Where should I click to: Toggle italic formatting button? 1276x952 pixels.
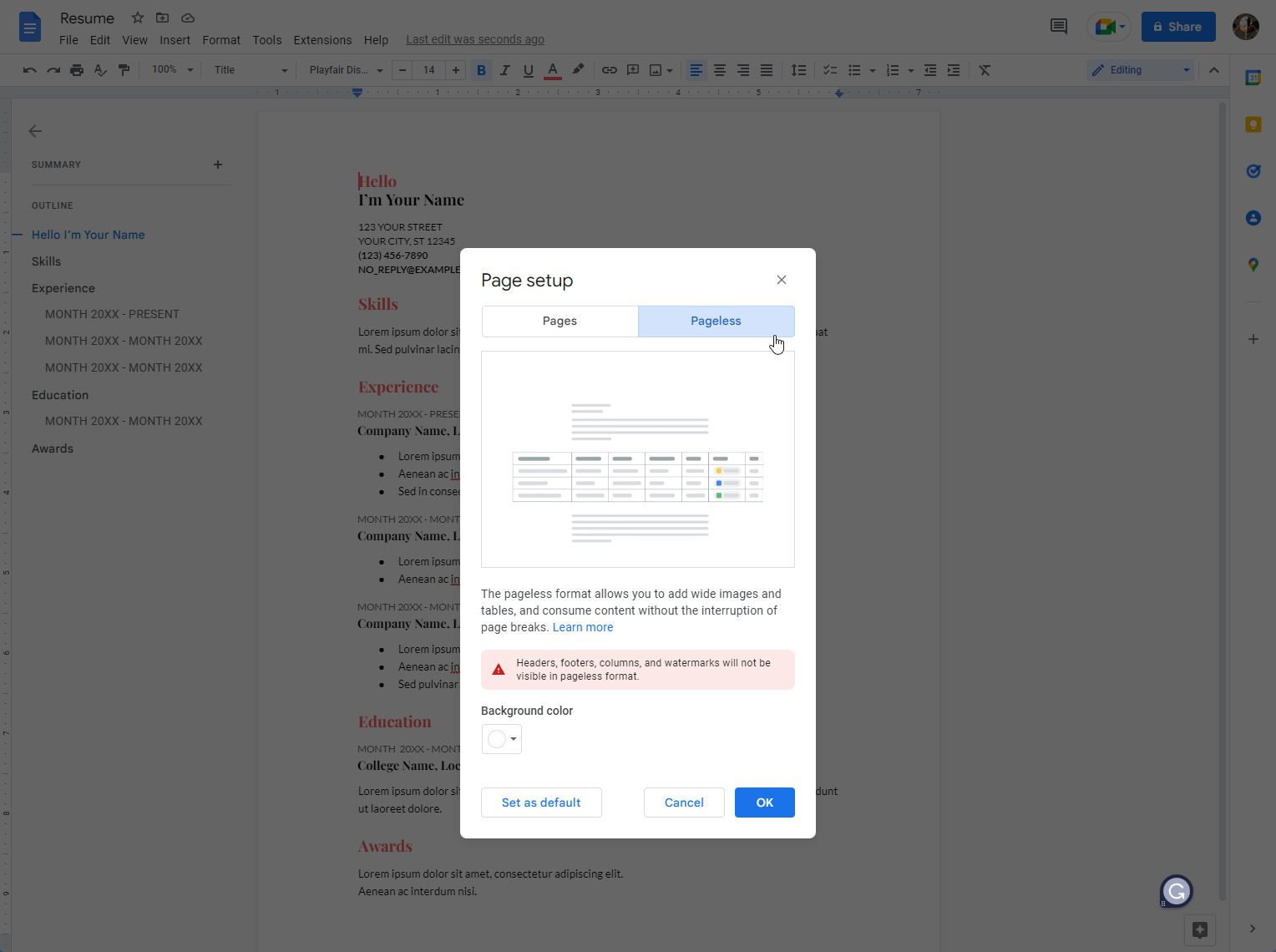504,70
